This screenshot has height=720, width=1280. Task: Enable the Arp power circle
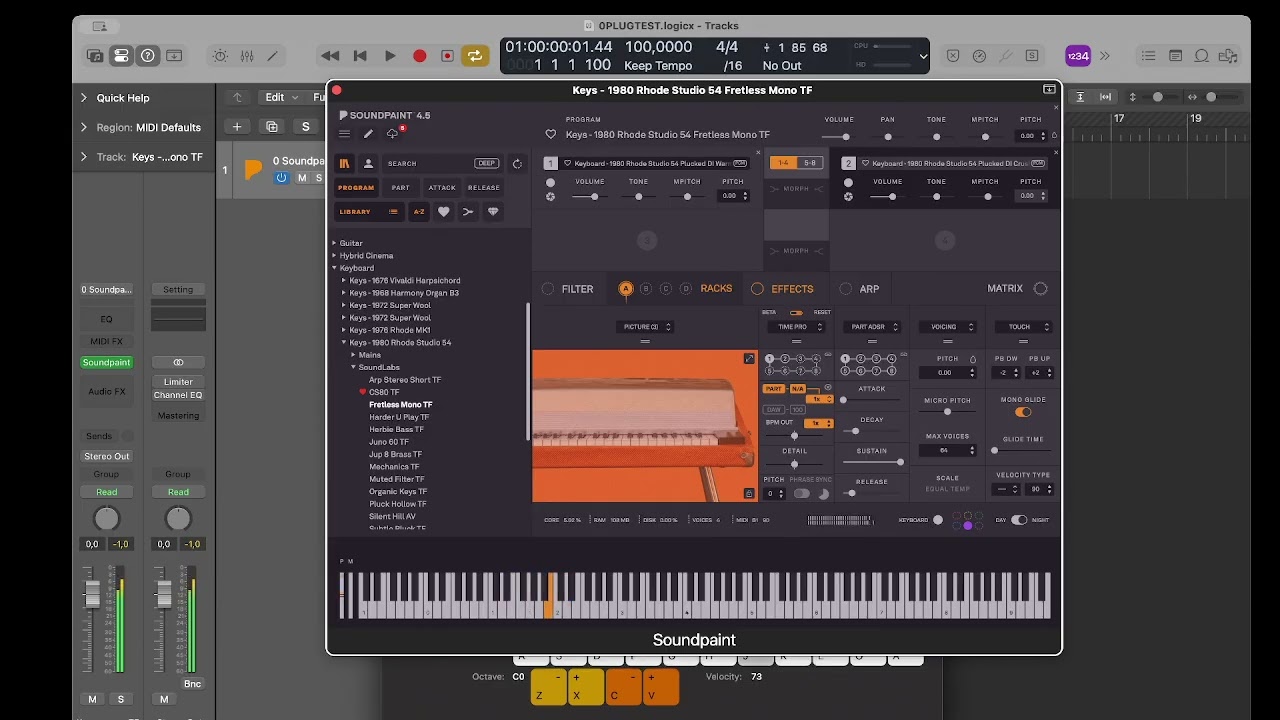click(x=846, y=289)
